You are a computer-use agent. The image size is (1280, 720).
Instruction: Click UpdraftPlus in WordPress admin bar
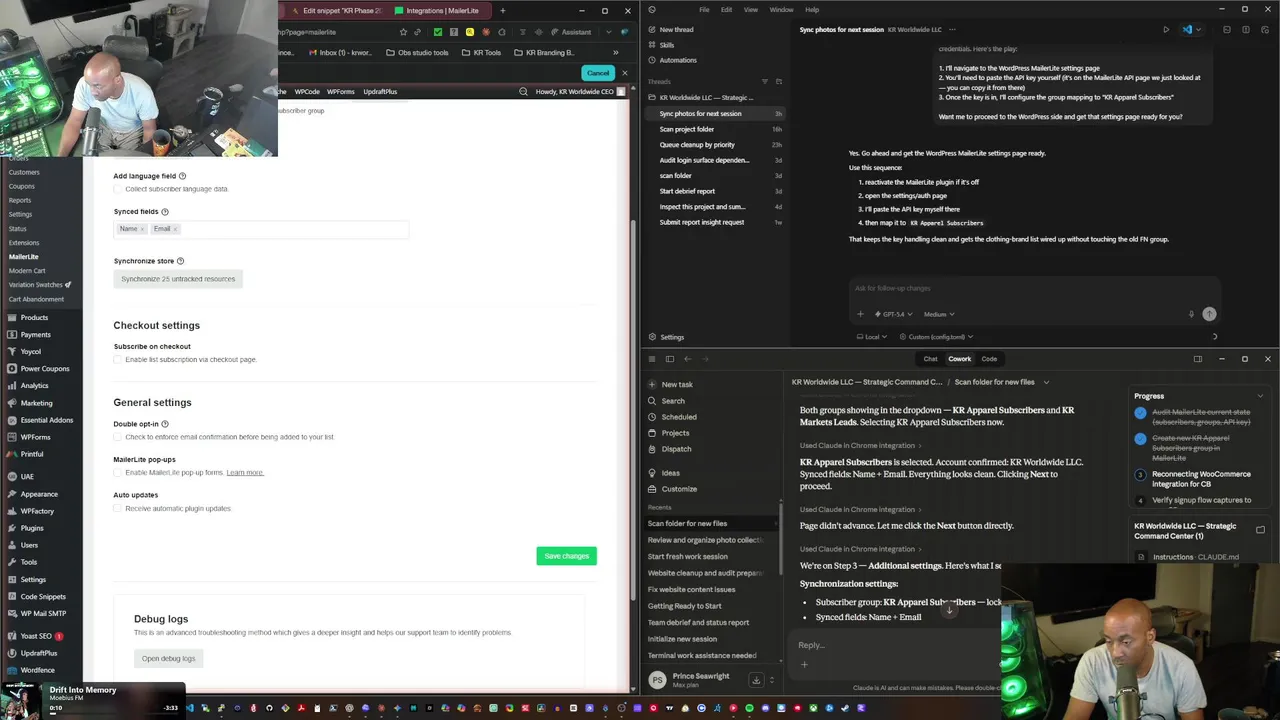[x=380, y=91]
